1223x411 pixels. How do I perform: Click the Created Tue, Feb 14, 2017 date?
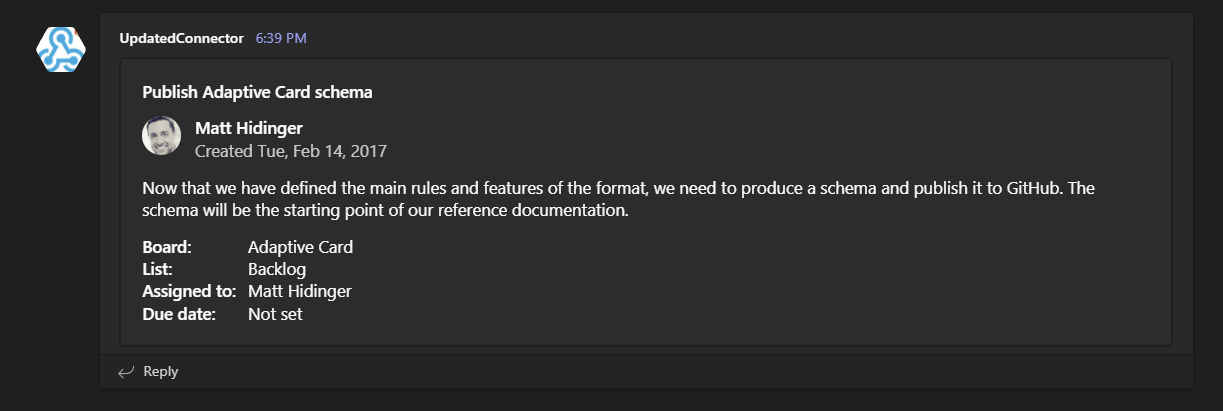(x=290, y=152)
